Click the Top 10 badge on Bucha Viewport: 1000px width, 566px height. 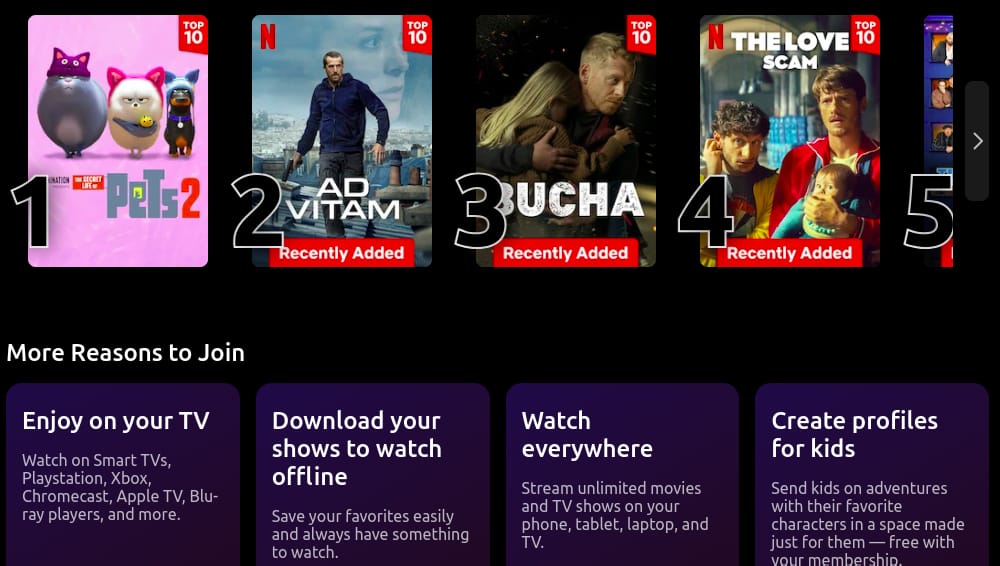[x=641, y=34]
